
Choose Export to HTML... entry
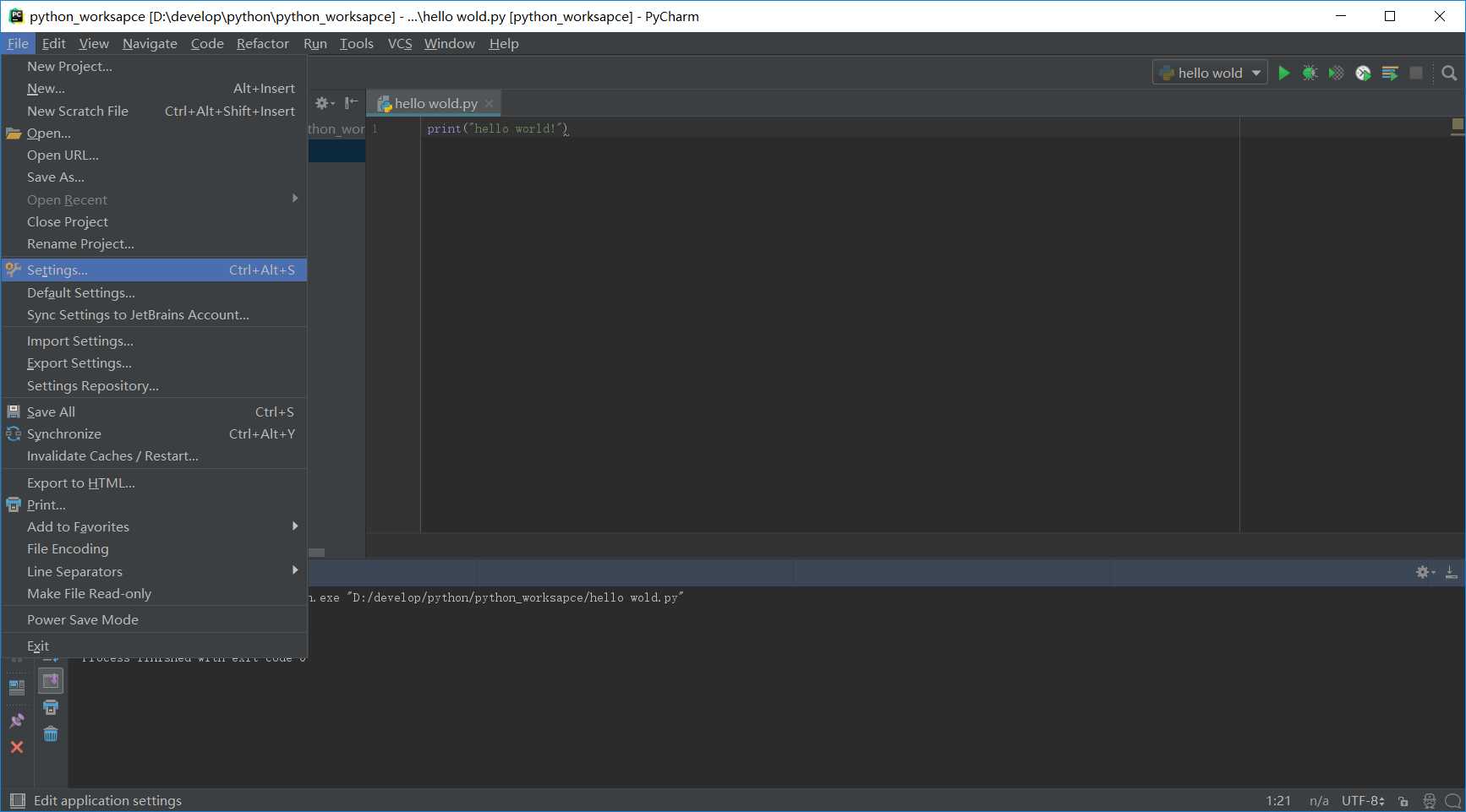tap(154, 482)
